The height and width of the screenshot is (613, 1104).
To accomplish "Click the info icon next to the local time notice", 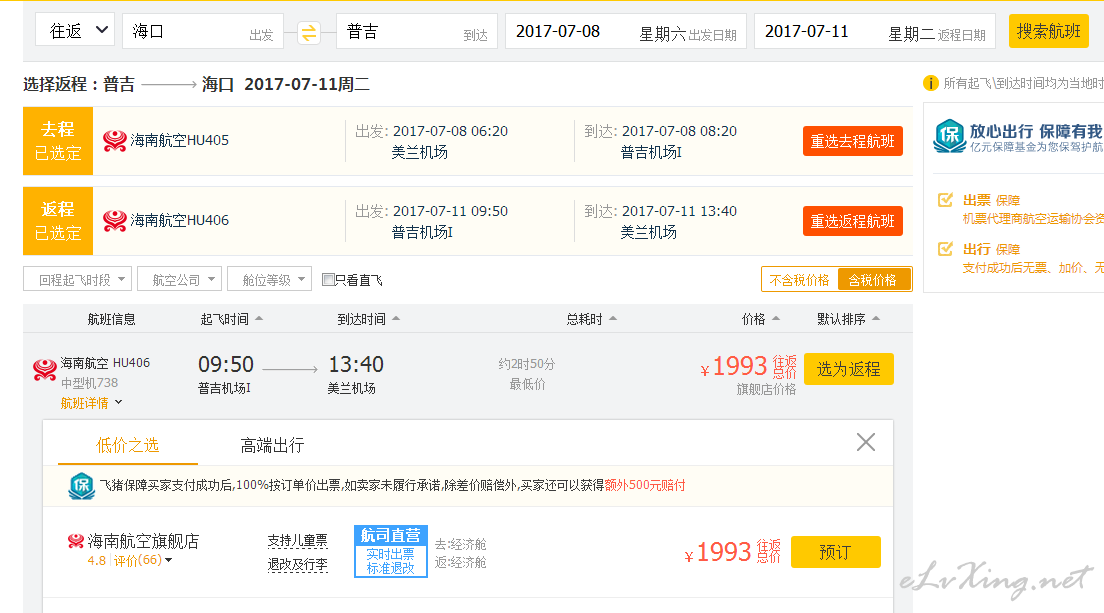I will 931,84.
